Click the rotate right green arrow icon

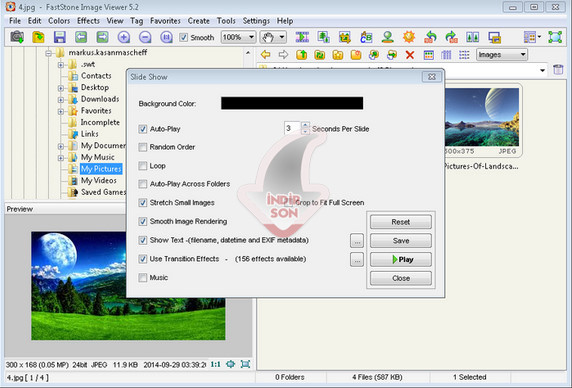(452, 37)
